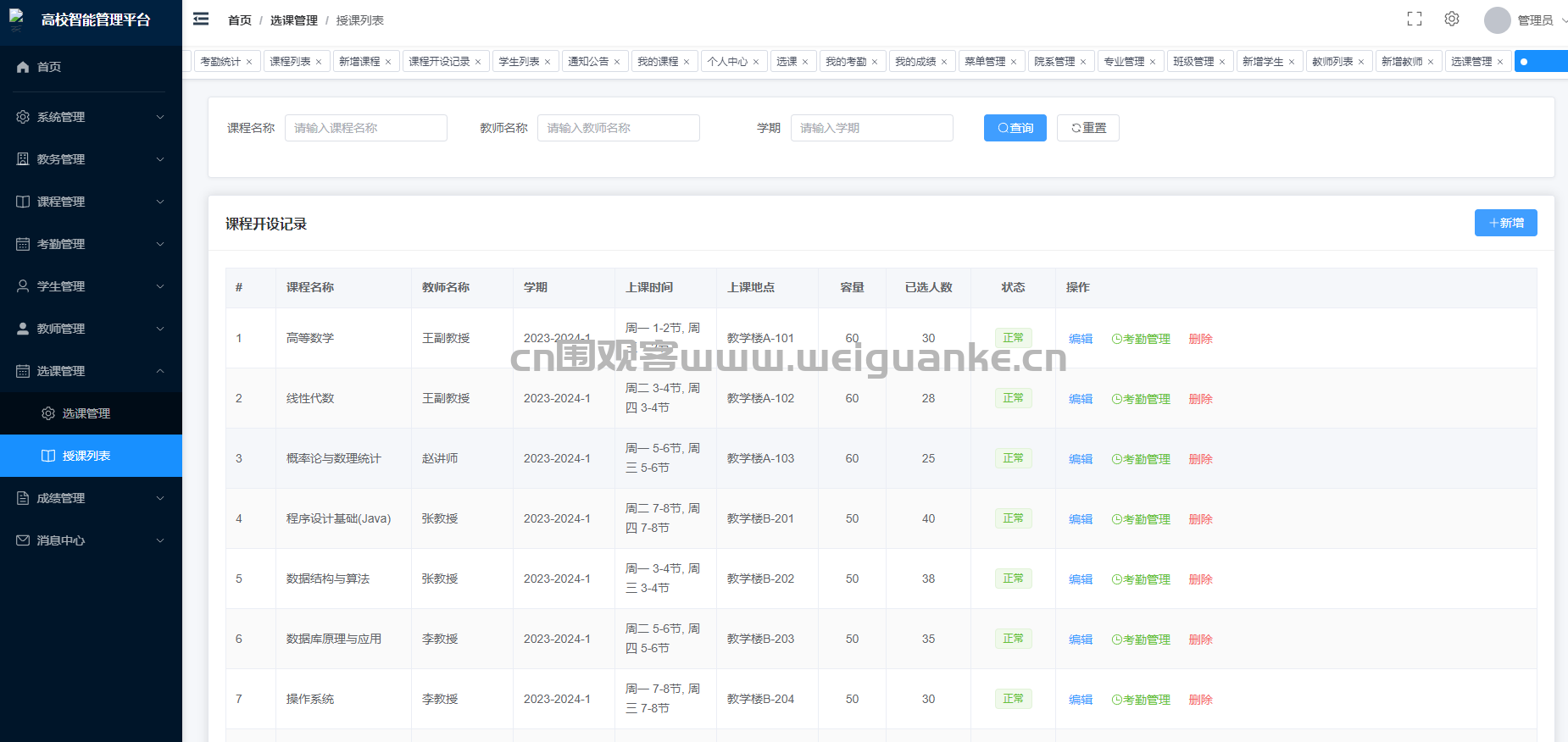This screenshot has height=742, width=1568.
Task: Select the 授课列表 sidebar menu item
Action: point(86,456)
